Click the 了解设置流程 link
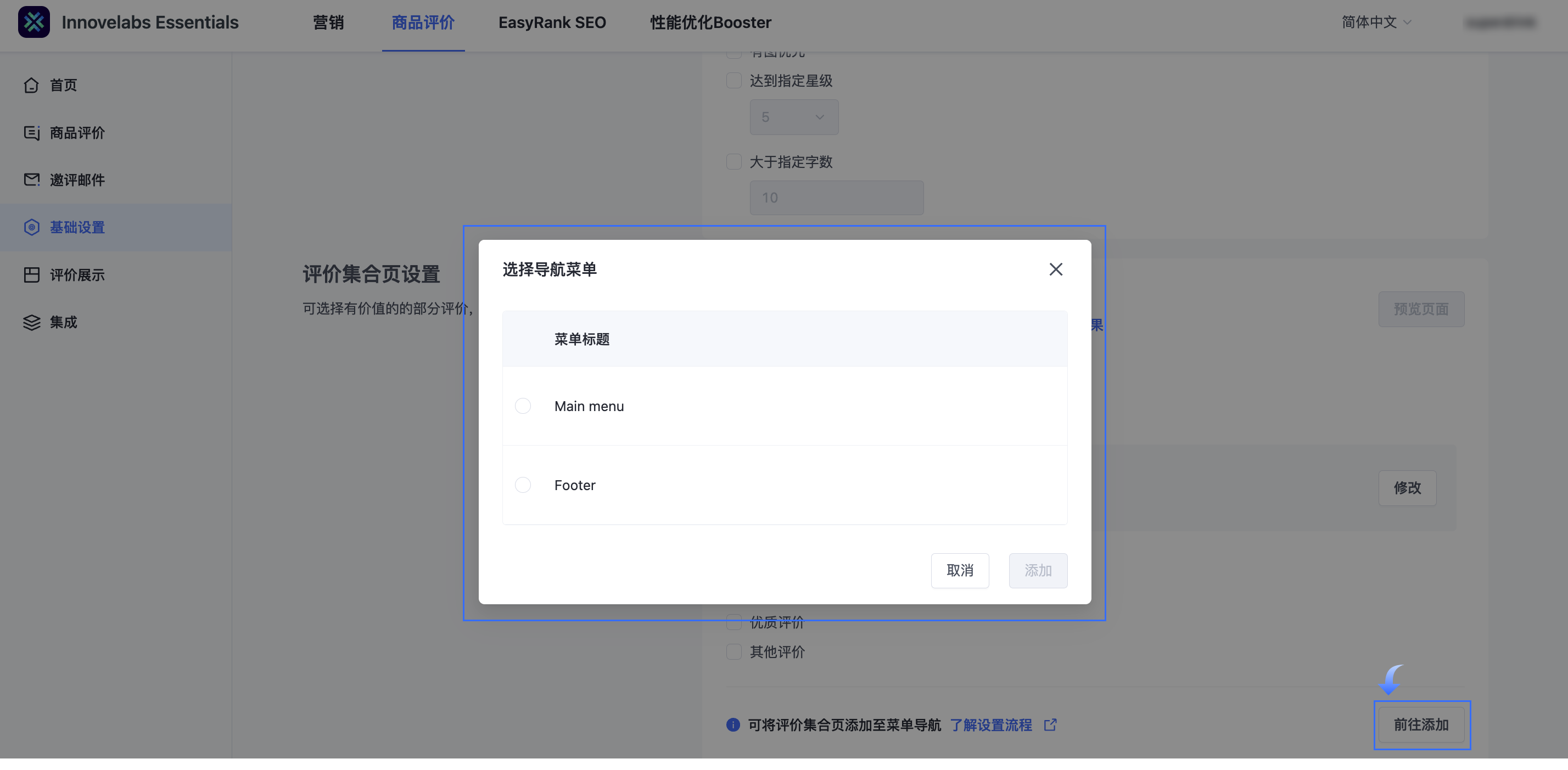The image size is (1568, 770). coord(992,725)
